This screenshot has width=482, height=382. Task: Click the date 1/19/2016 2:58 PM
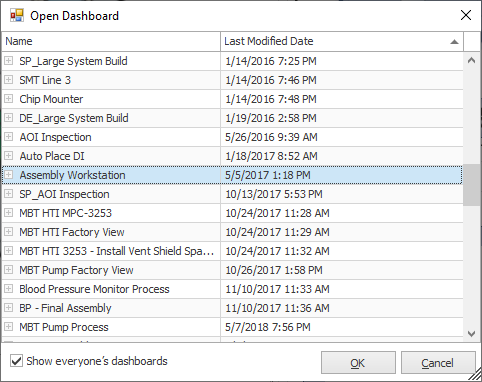point(271,118)
